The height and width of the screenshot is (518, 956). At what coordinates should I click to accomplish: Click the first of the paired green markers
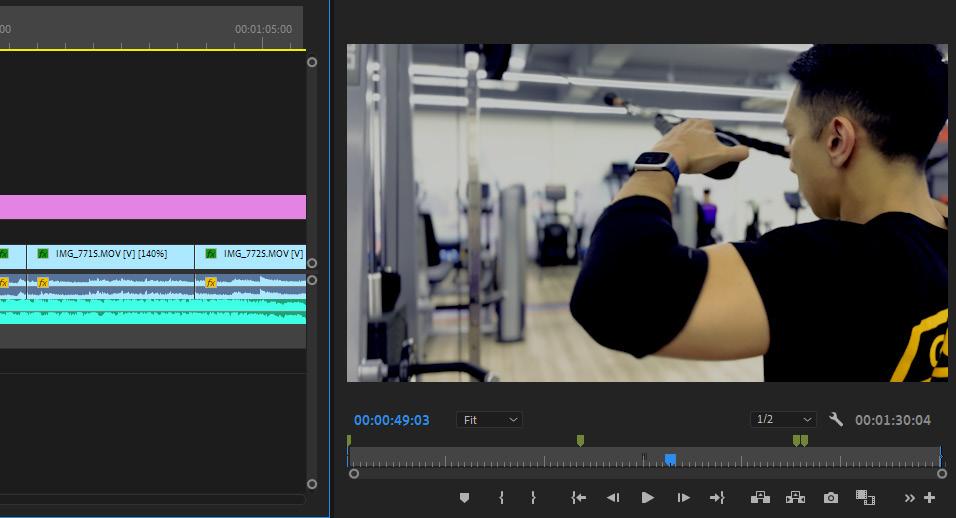[x=796, y=440]
